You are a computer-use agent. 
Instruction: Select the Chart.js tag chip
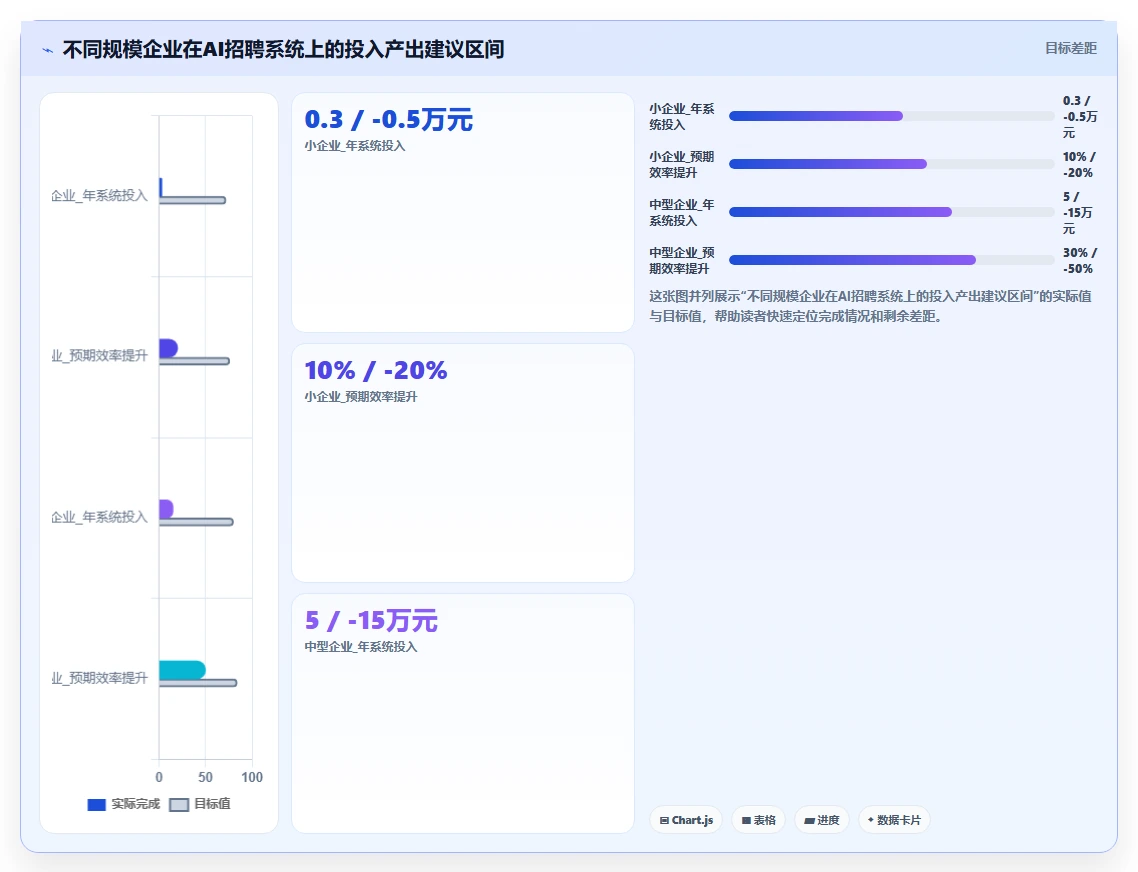(686, 820)
